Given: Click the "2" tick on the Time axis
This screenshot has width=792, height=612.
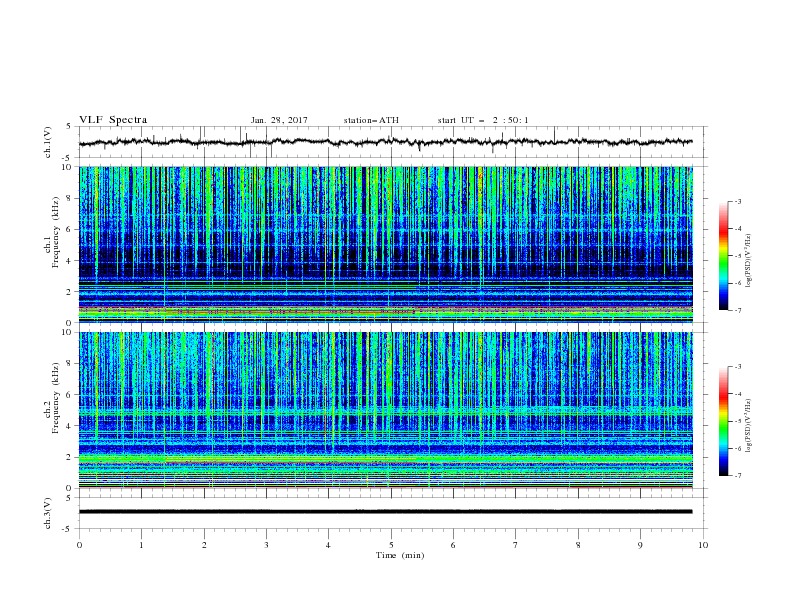Looking at the screenshot, I should pos(204,545).
